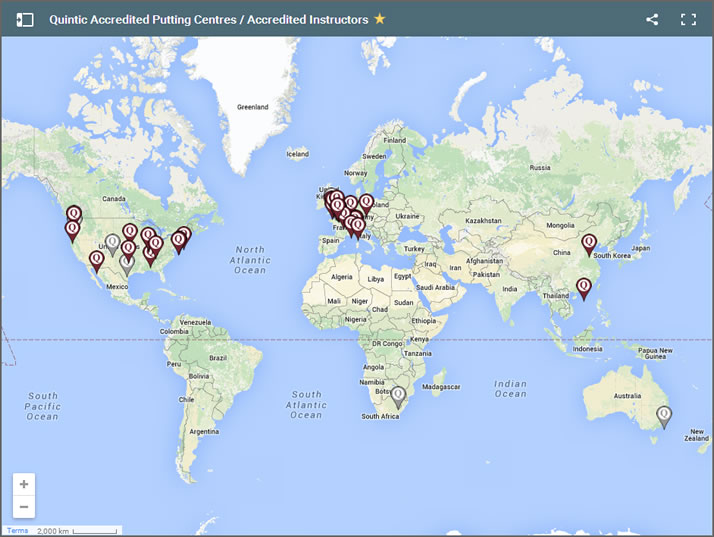This screenshot has width=714, height=537.
Task: Zoom in with the plus button
Action: pyautogui.click(x=24, y=484)
